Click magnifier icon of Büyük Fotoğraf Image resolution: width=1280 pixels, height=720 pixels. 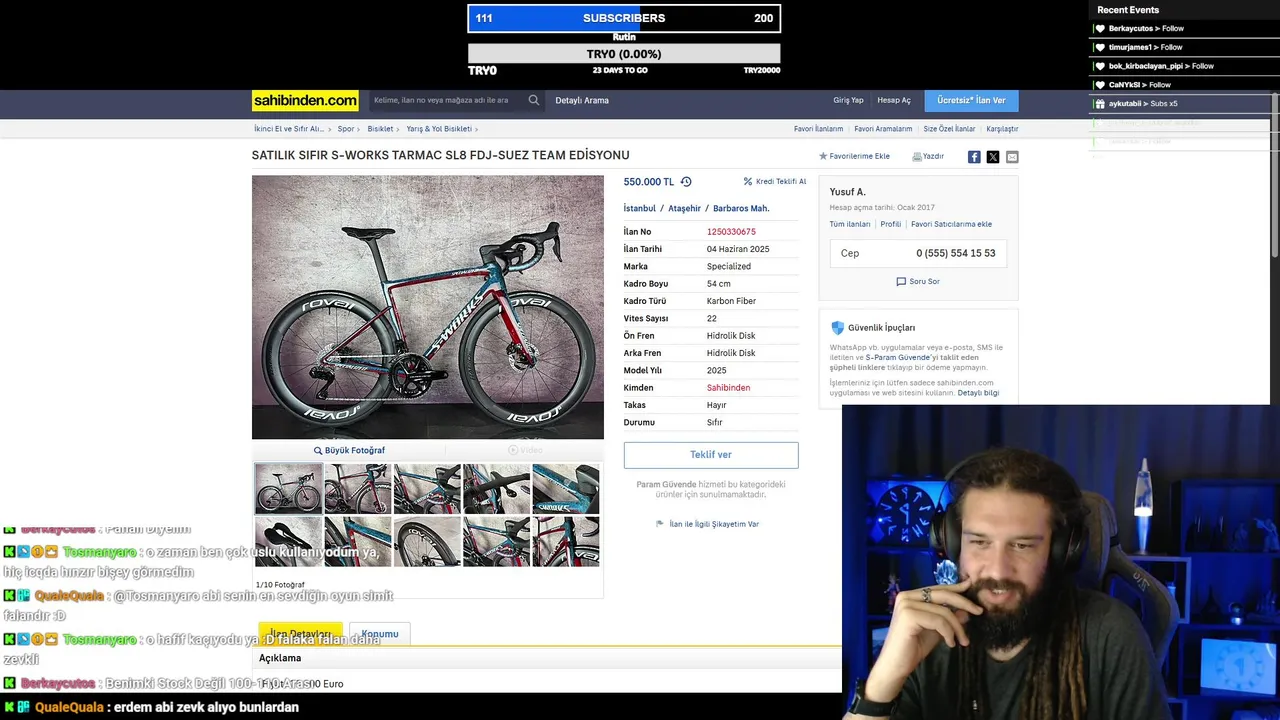coord(318,451)
